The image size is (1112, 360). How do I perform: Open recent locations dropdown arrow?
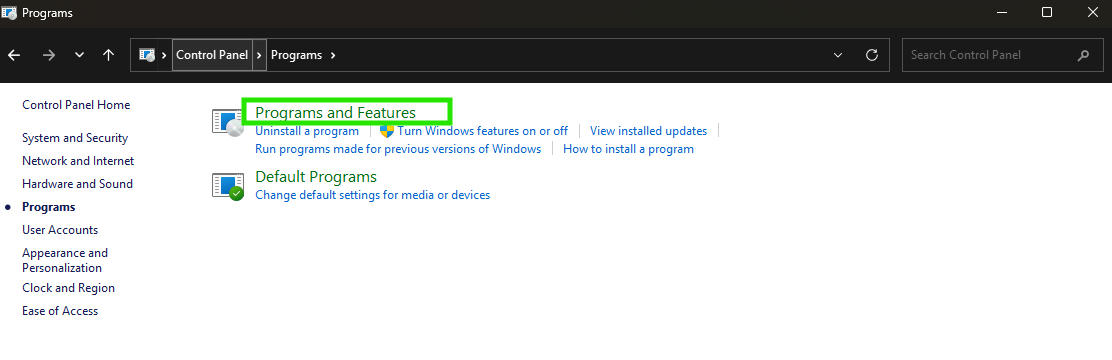[x=79, y=55]
